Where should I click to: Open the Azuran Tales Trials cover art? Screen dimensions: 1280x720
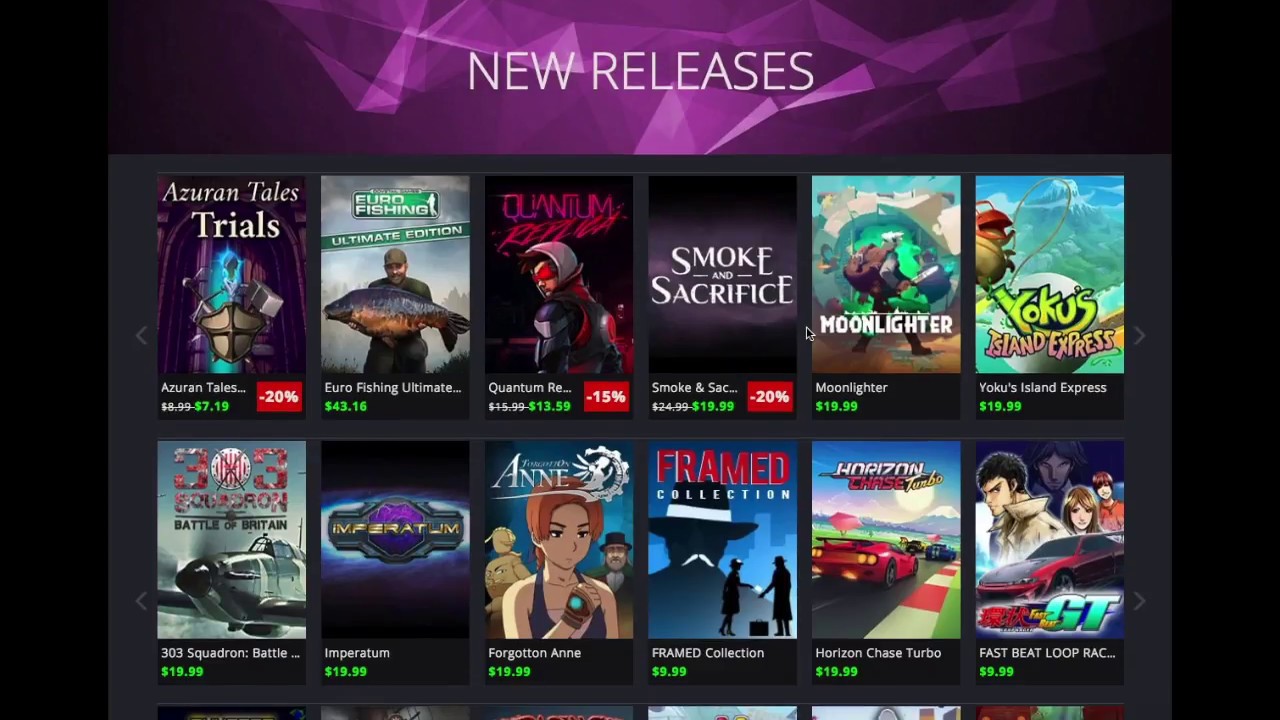point(231,274)
